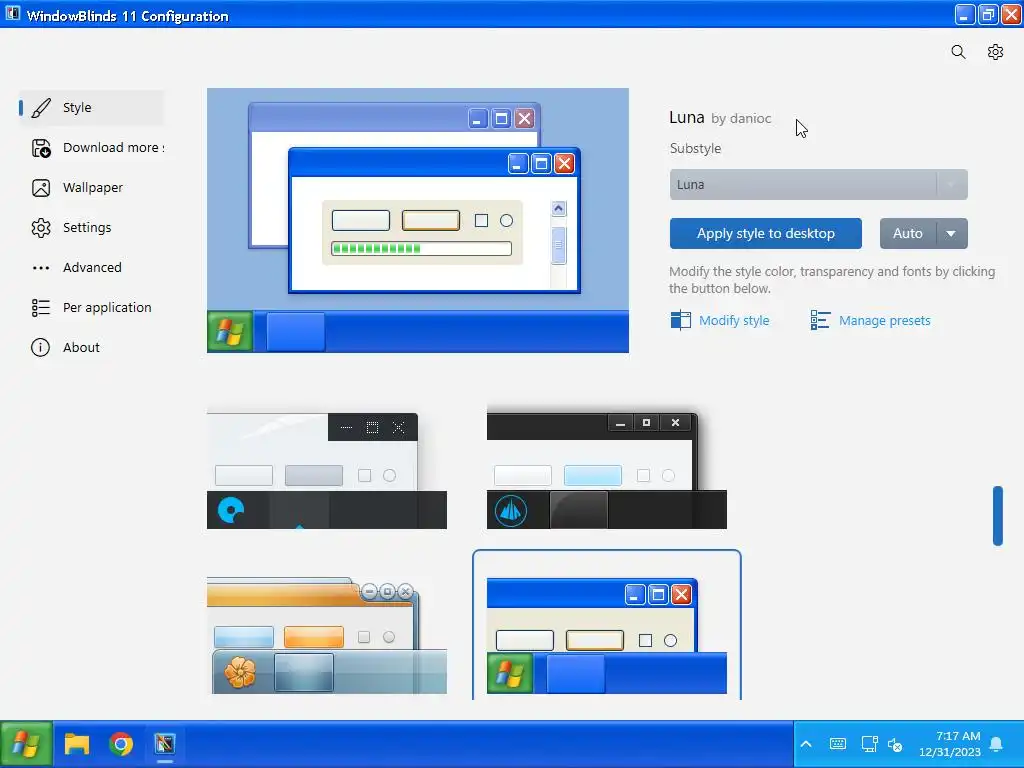This screenshot has height=768, width=1024.
Task: Click Apply style to desktop
Action: pos(765,234)
